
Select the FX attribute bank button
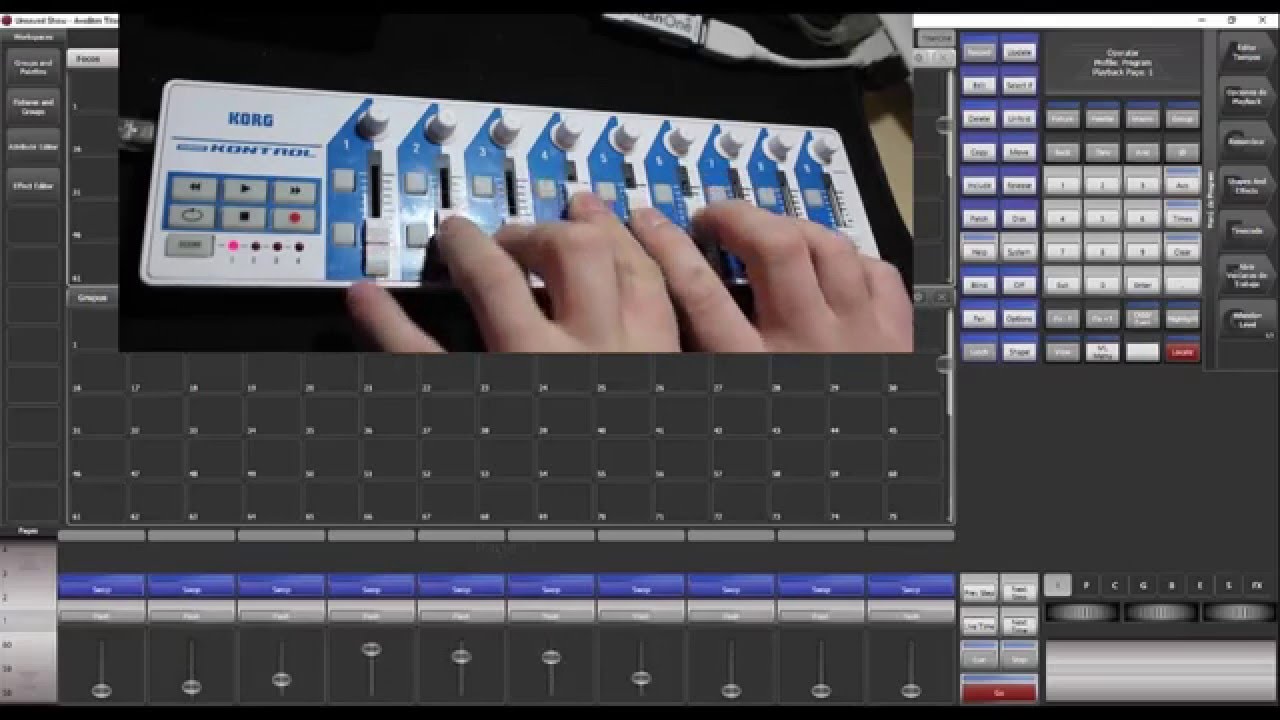coord(1257,585)
